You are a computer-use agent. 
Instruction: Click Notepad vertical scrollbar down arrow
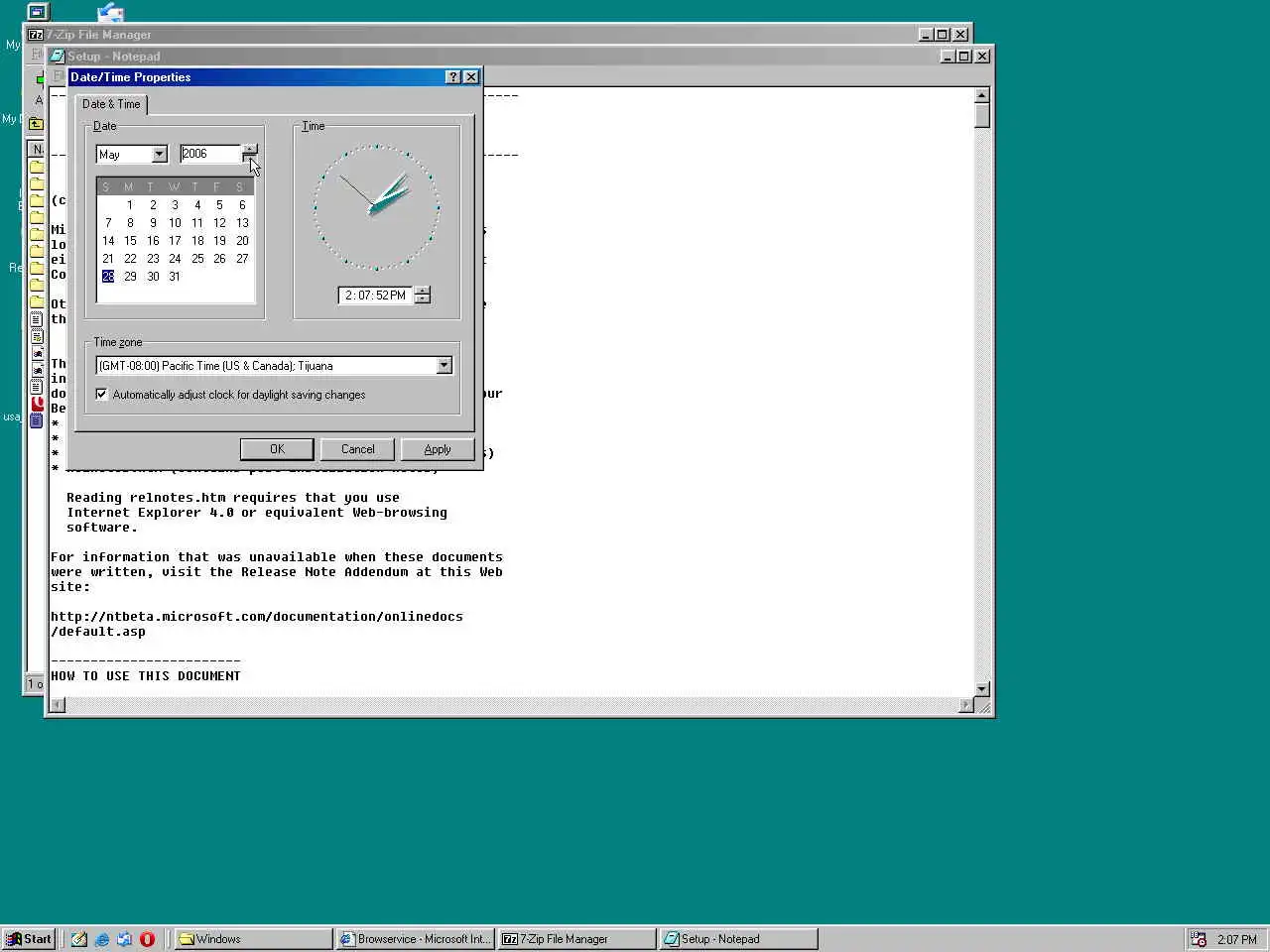[982, 689]
